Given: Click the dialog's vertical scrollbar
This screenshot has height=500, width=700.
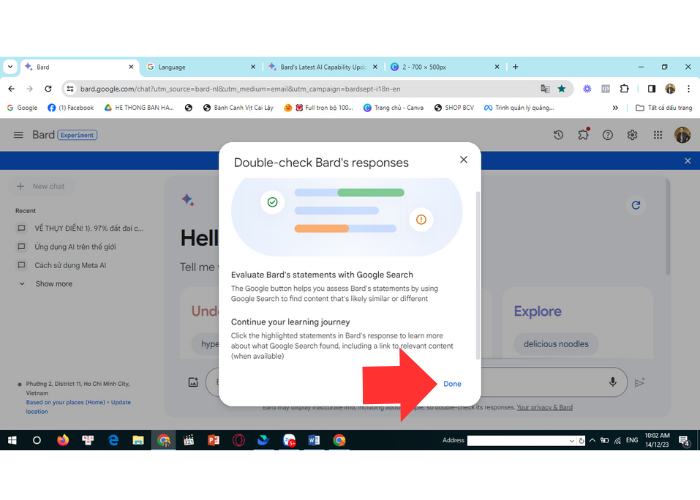Looking at the screenshot, I should coord(477,270).
